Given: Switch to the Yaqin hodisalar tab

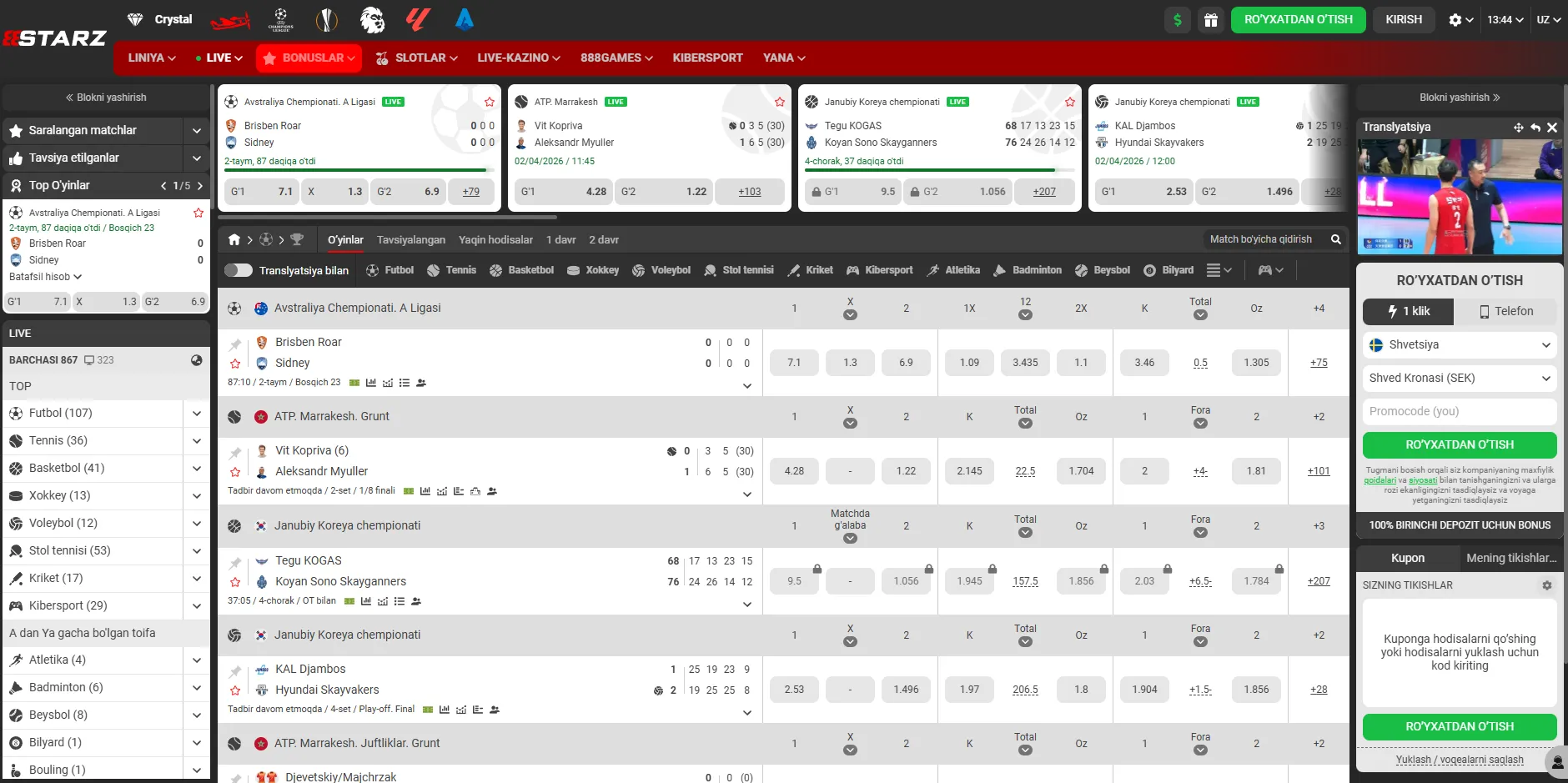Looking at the screenshot, I should (495, 240).
